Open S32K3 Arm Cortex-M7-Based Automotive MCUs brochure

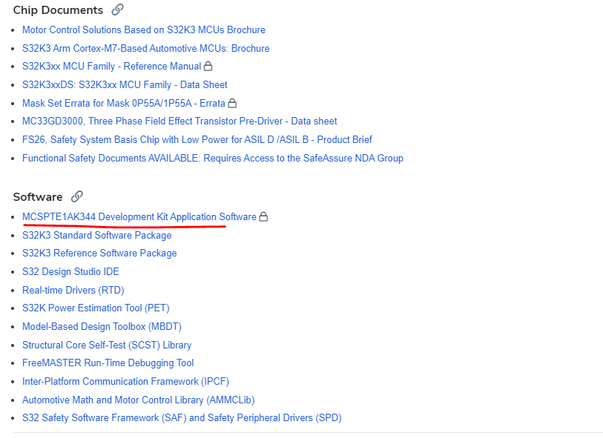coord(146,48)
